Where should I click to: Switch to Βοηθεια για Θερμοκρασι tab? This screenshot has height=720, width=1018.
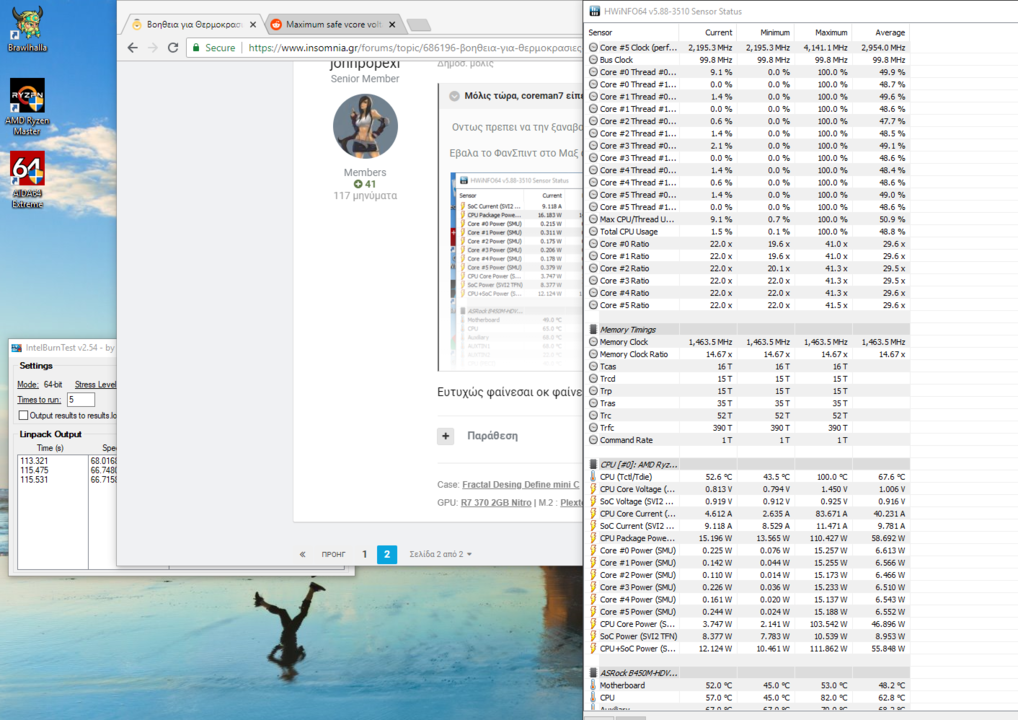point(193,25)
